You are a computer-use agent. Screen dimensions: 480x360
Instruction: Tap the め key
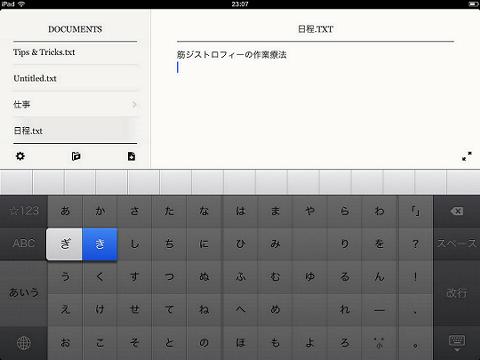(275, 309)
